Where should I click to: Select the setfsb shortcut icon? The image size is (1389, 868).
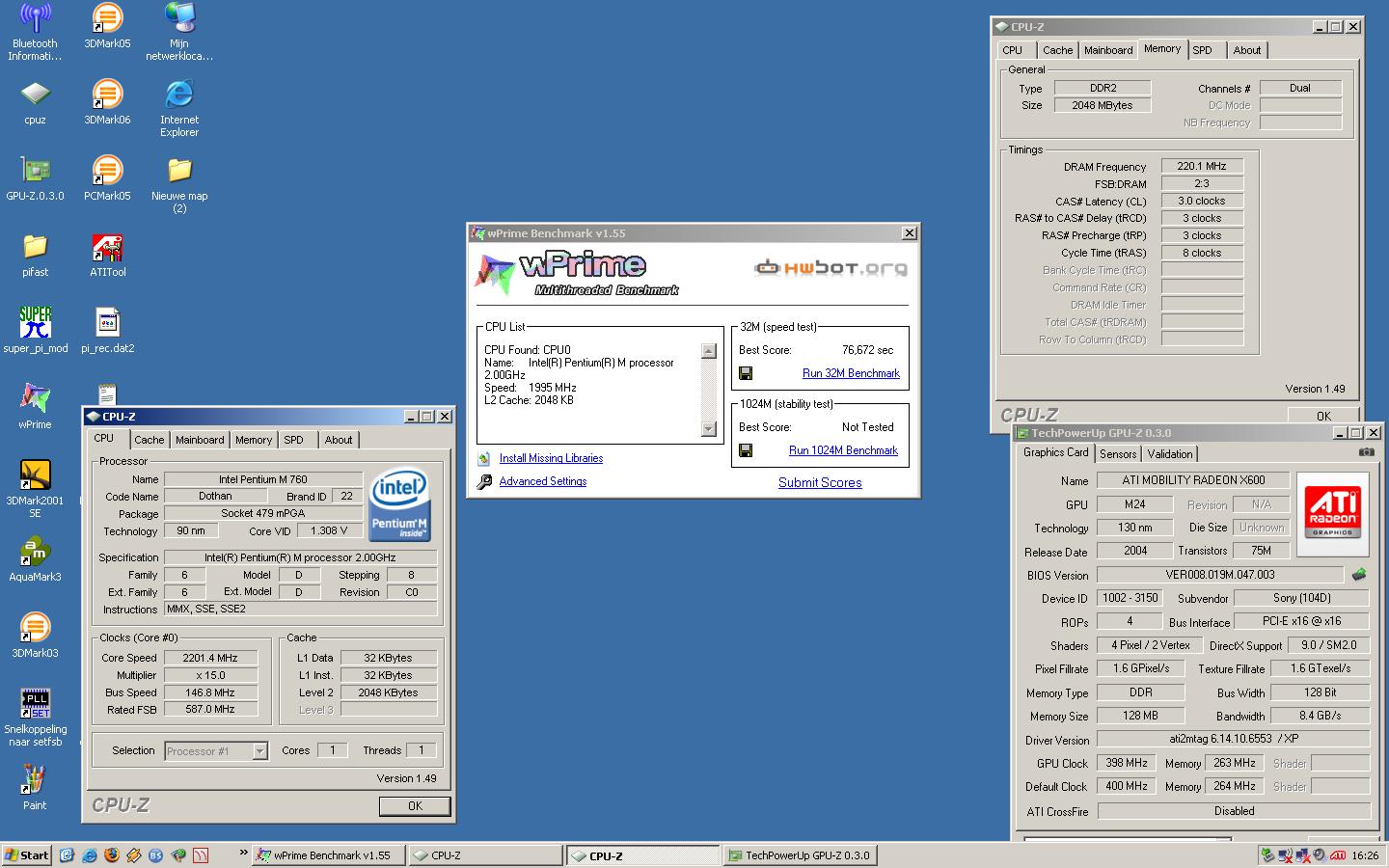pos(36,718)
